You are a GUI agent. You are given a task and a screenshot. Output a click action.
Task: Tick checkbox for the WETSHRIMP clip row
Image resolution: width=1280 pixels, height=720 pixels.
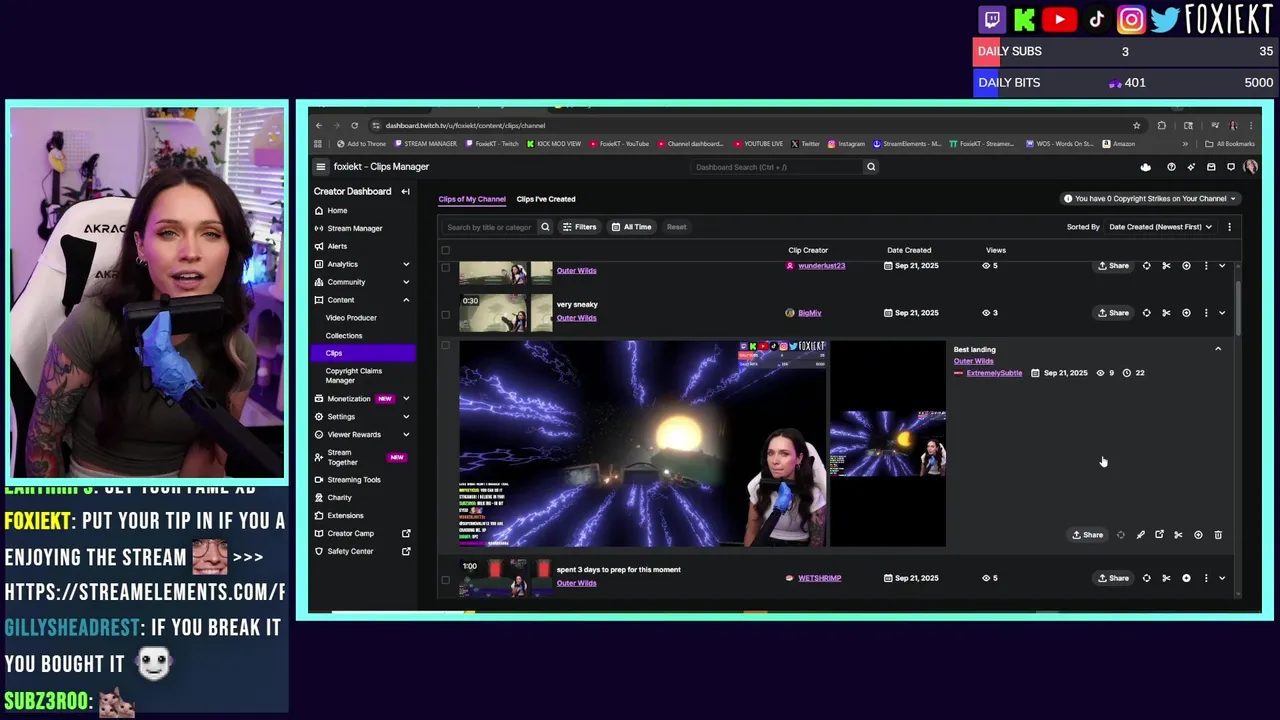tap(446, 578)
